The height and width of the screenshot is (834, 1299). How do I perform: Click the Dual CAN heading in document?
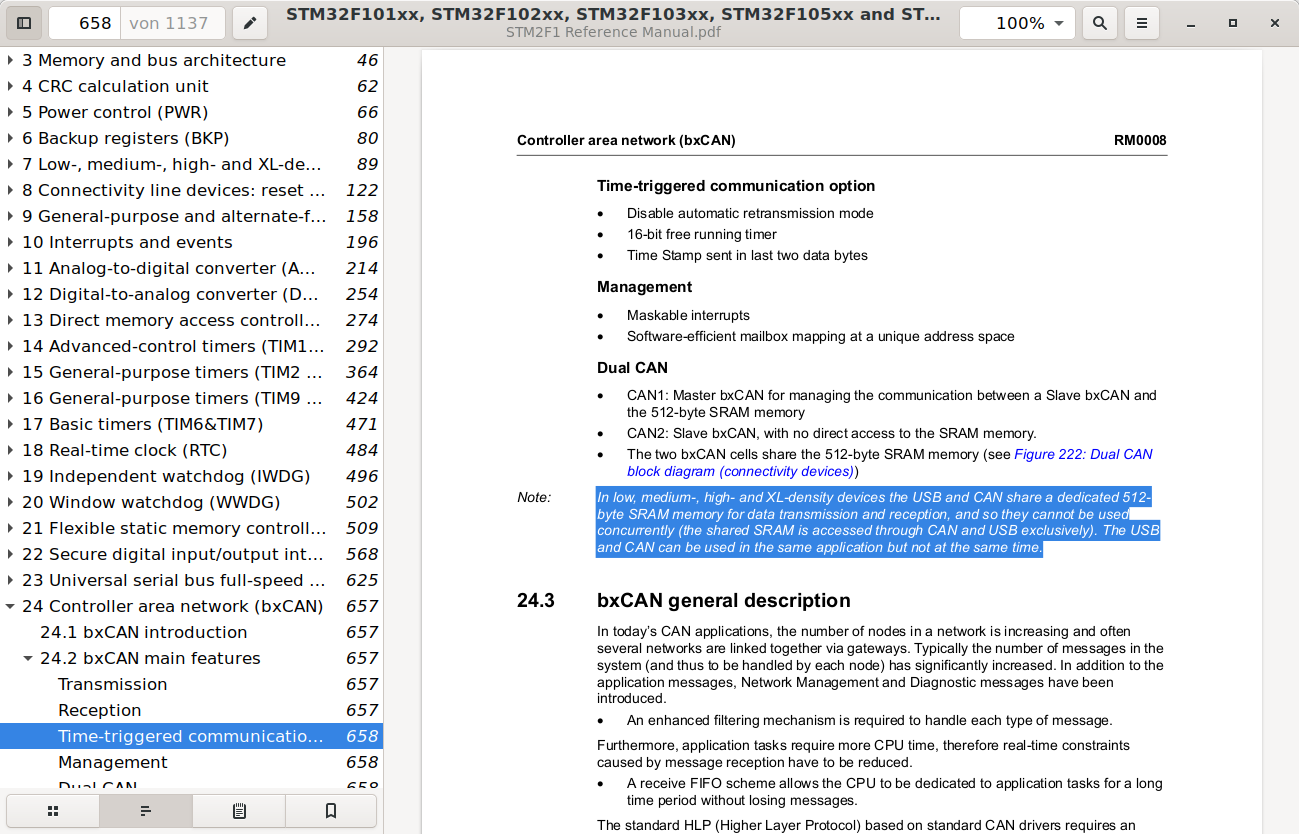click(632, 368)
